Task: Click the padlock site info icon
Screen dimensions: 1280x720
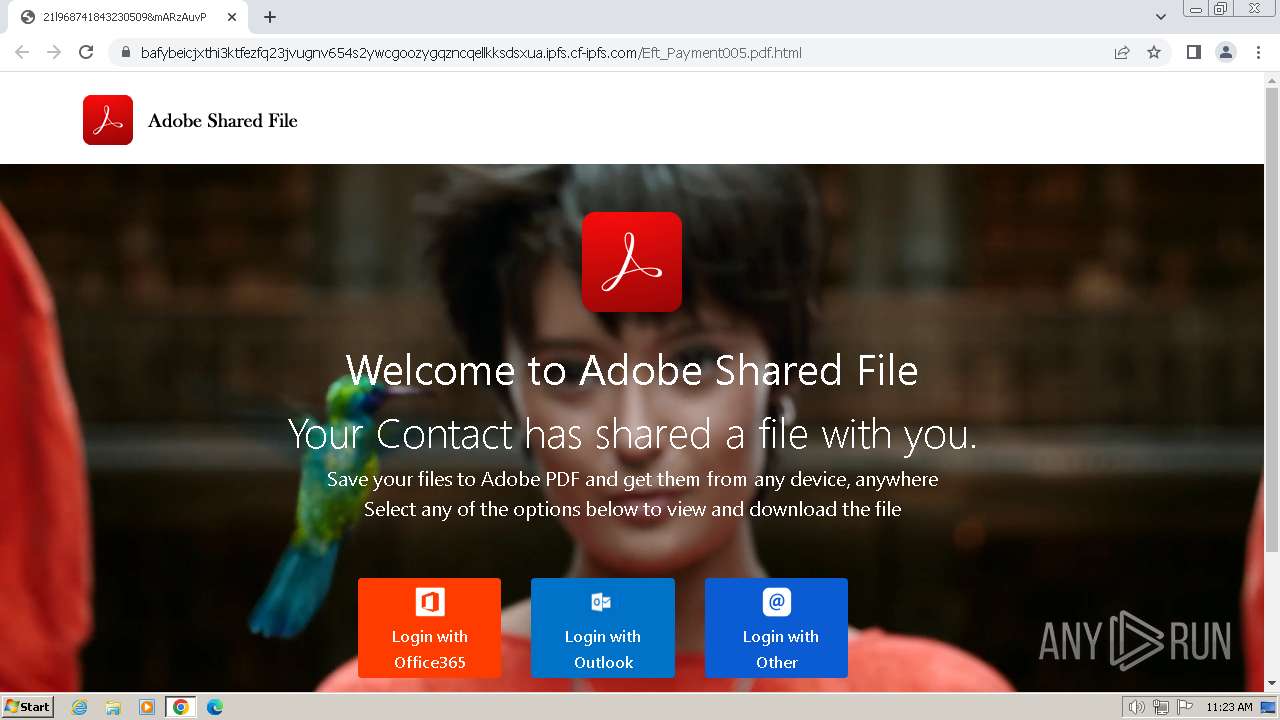Action: [x=126, y=53]
